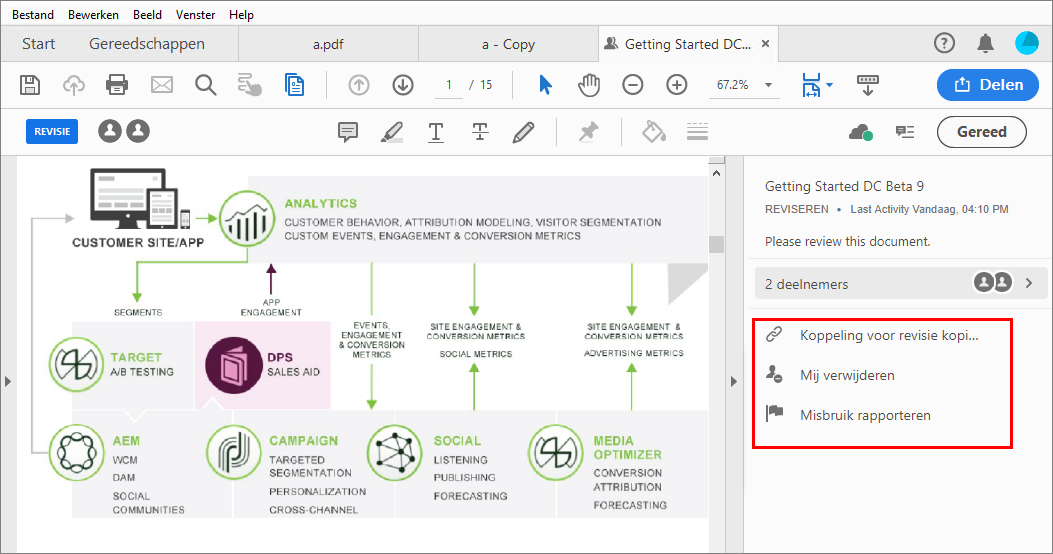Click the fill and sign hand icon
This screenshot has width=1053, height=554.
tap(249, 85)
